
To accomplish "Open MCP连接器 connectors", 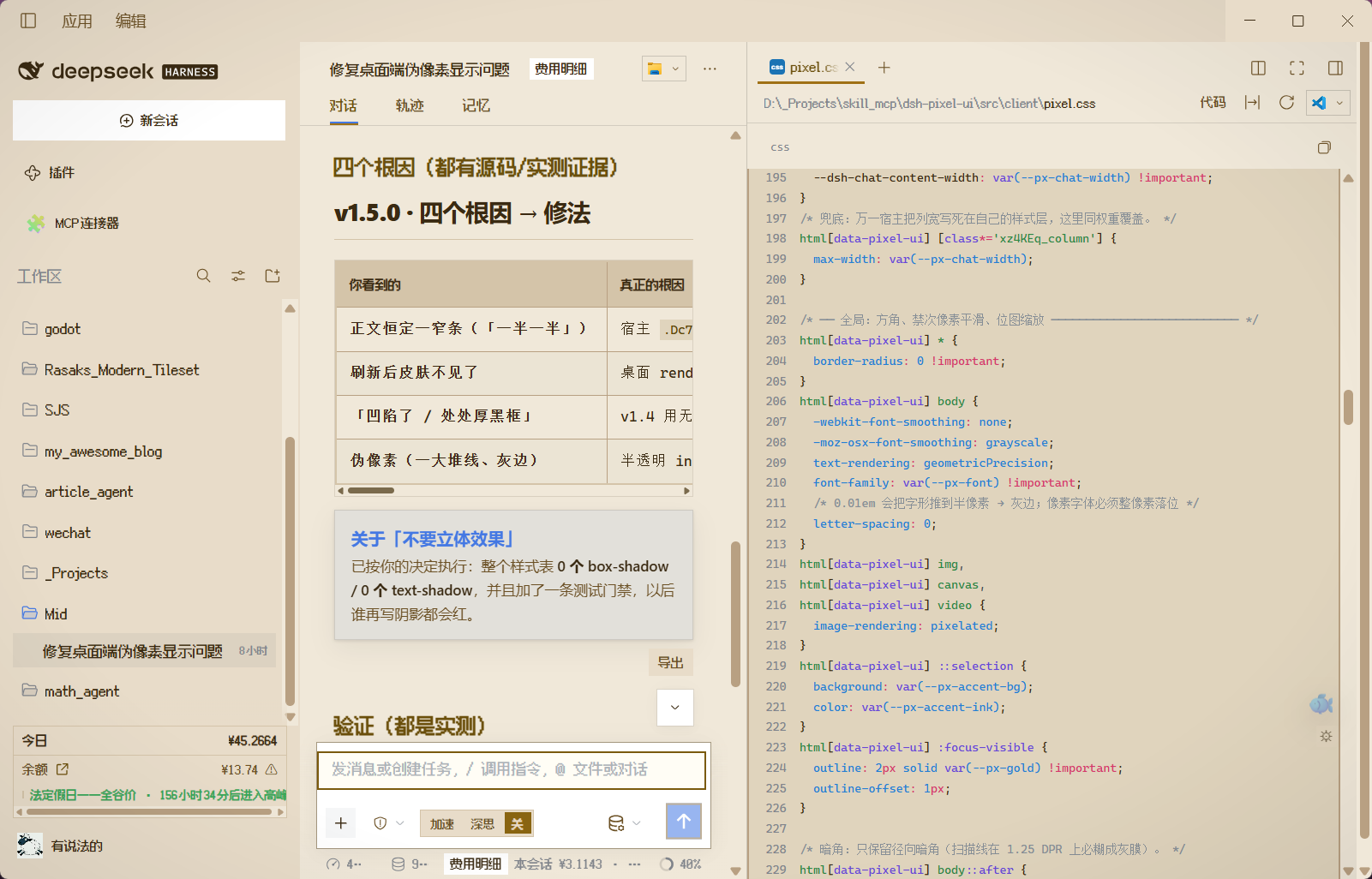I will pyautogui.click(x=73, y=223).
